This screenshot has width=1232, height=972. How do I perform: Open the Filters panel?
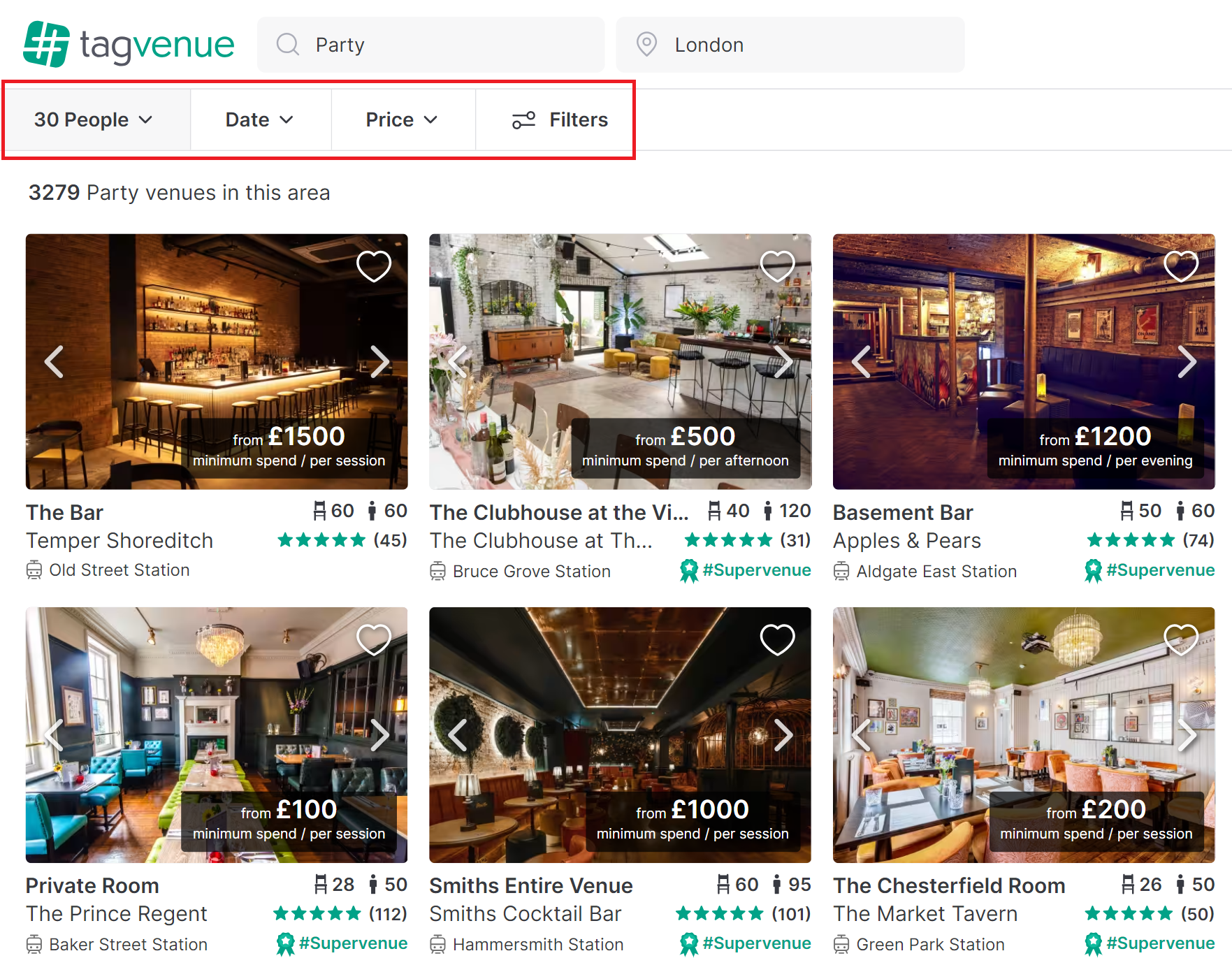pos(560,119)
